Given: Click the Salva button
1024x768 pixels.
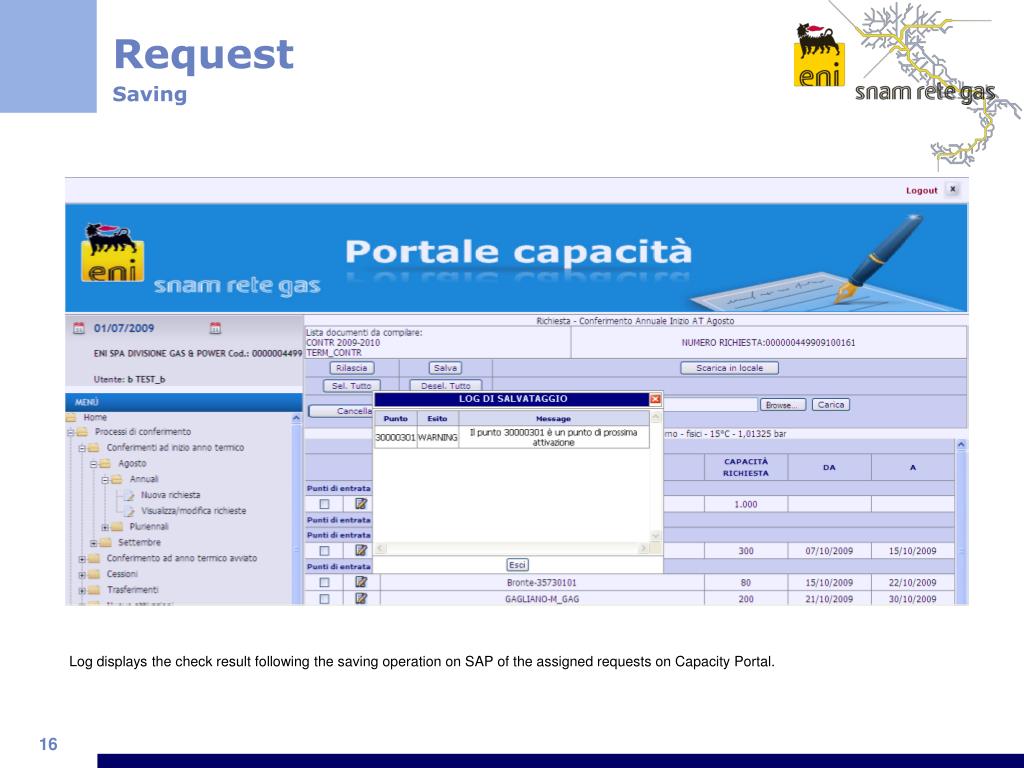Looking at the screenshot, I should (445, 368).
